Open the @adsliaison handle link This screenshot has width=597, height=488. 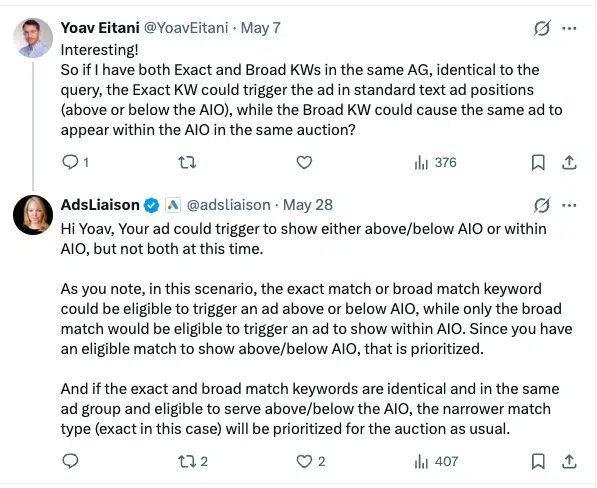click(228, 205)
